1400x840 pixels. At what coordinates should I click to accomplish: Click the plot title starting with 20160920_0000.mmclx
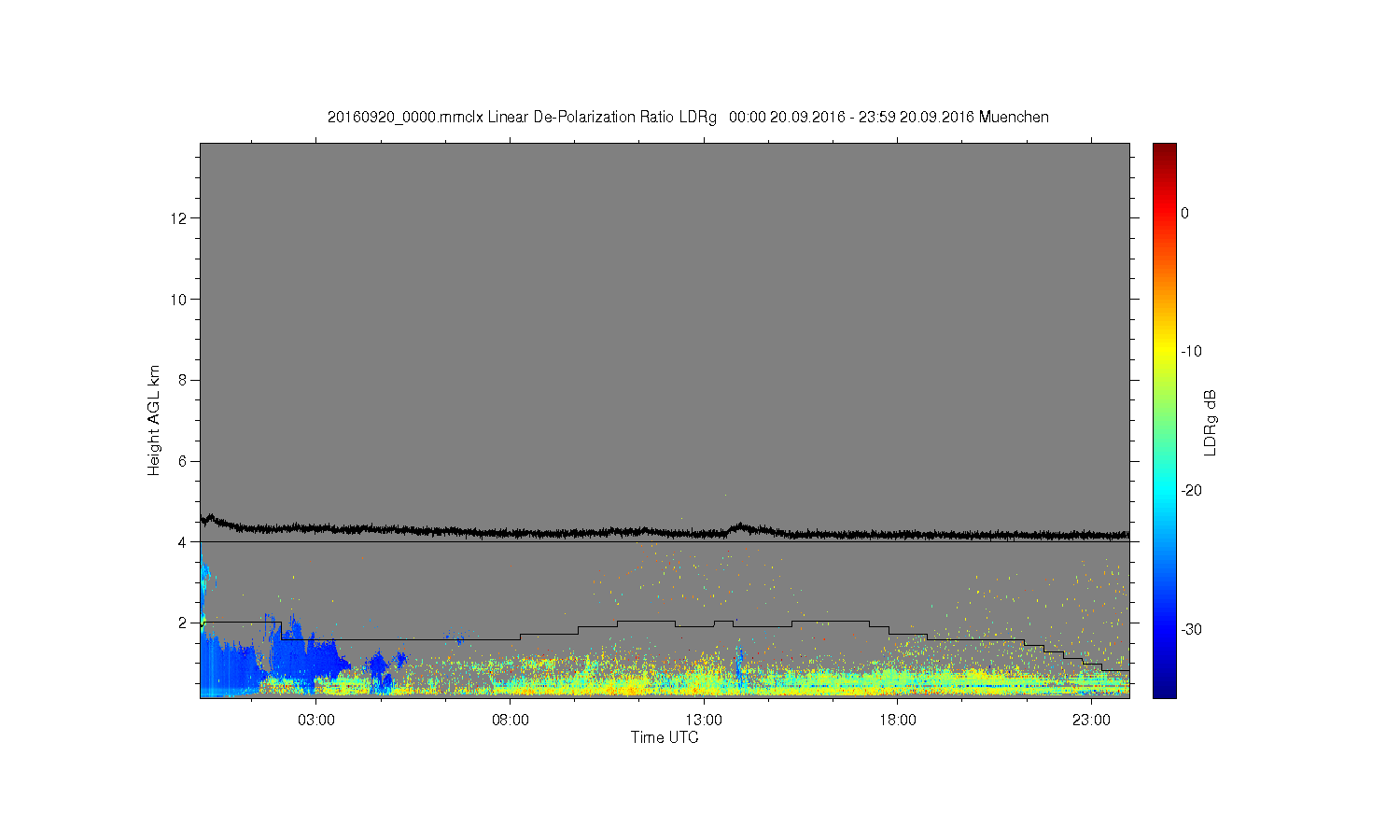[688, 118]
